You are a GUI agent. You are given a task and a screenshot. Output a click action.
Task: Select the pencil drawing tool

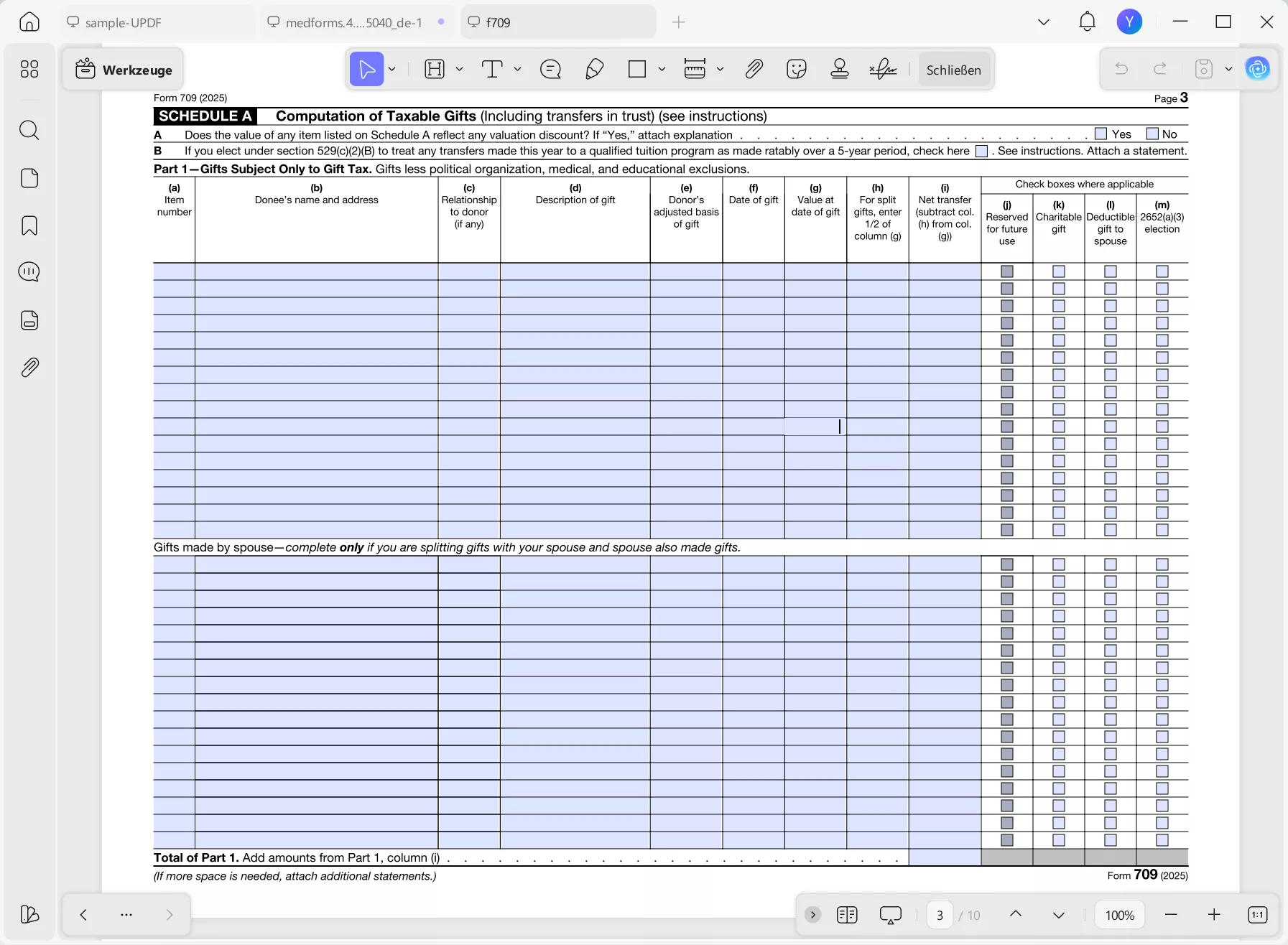594,70
